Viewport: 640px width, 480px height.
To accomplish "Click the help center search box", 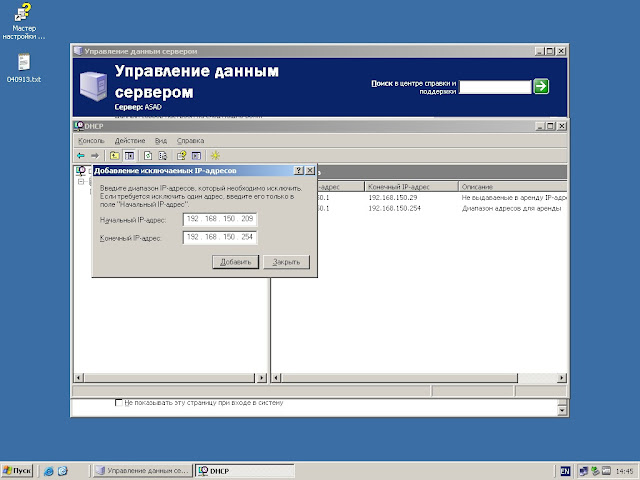I will click(x=495, y=87).
